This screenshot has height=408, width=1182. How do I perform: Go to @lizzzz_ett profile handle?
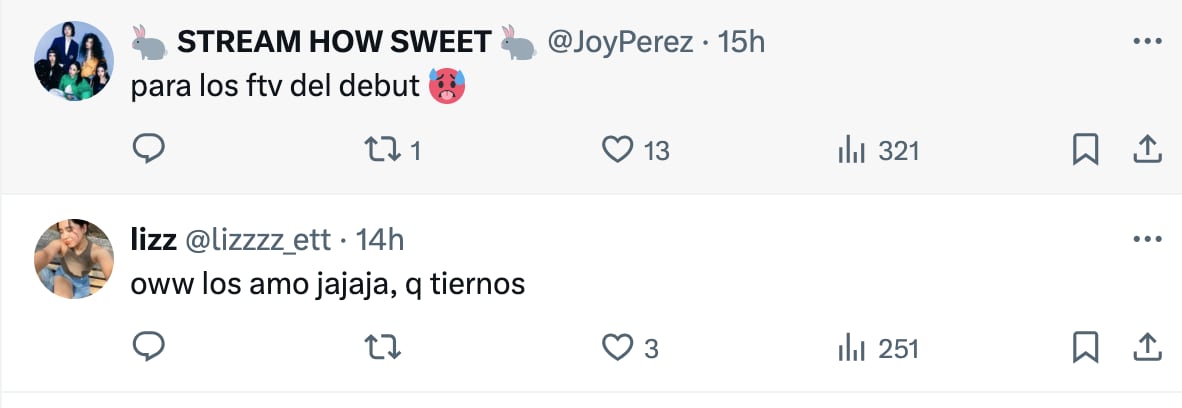256,240
